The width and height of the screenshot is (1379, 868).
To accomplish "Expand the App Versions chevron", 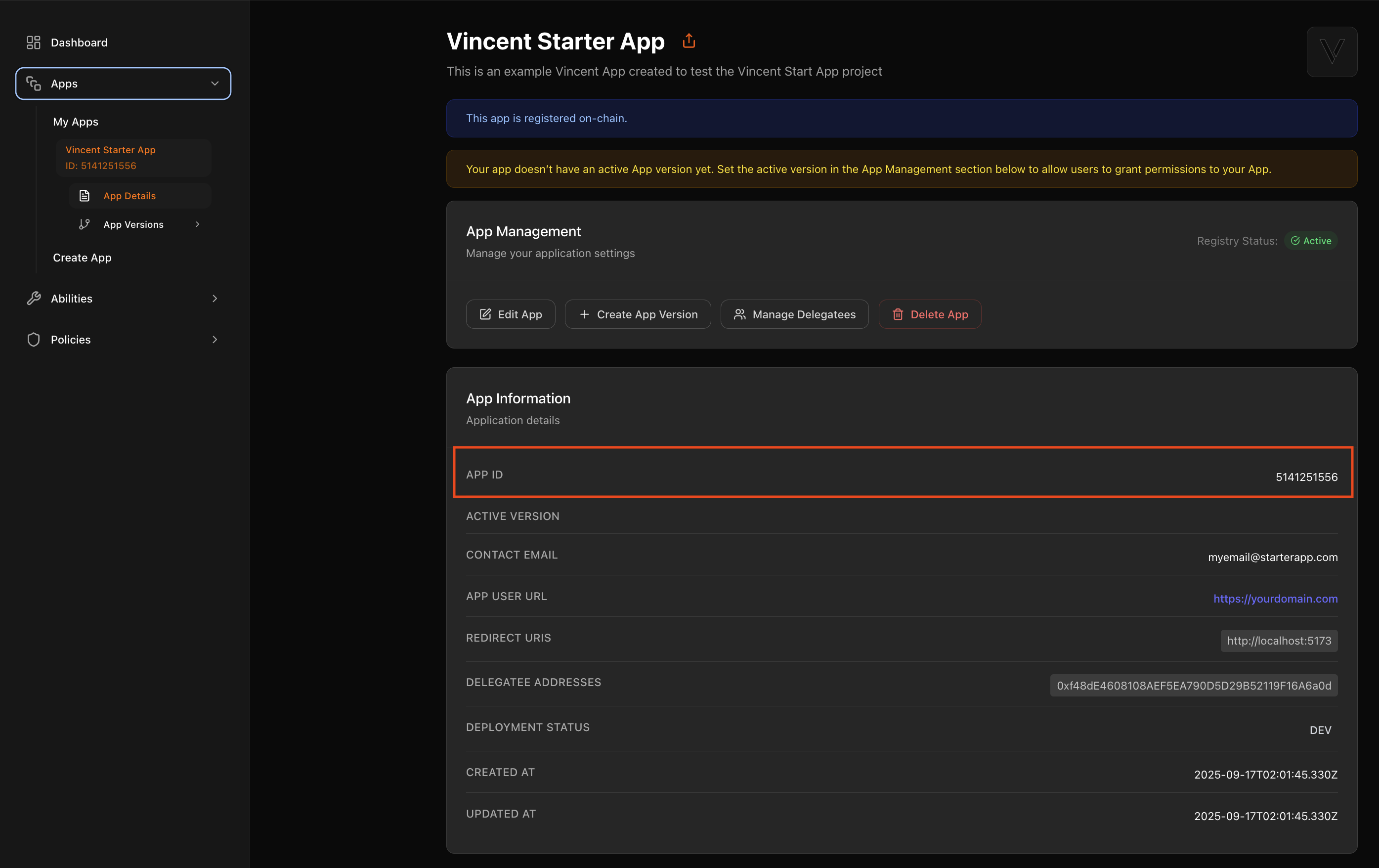I will coord(198,224).
